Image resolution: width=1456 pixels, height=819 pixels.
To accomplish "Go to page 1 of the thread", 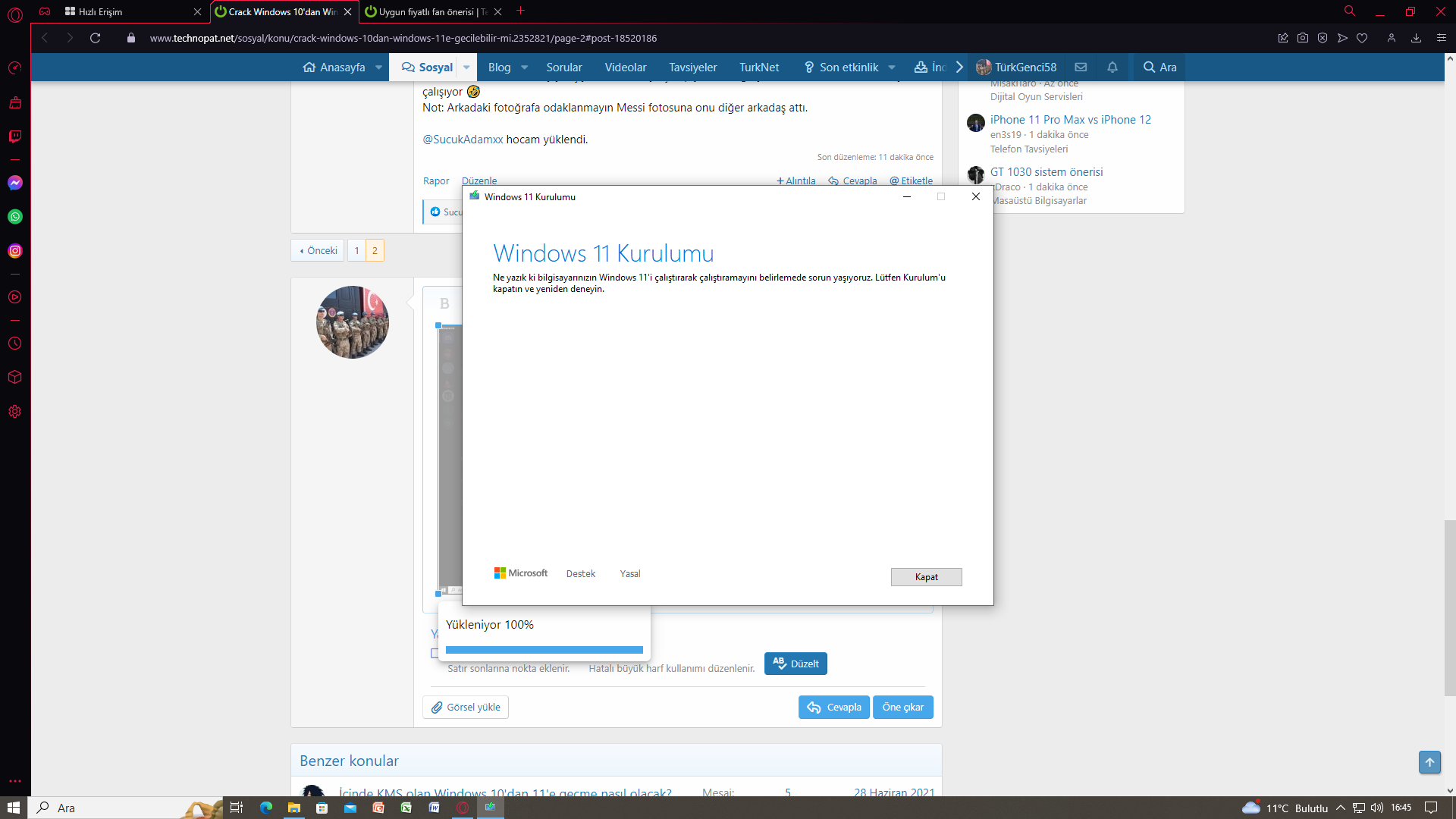I will click(x=356, y=250).
